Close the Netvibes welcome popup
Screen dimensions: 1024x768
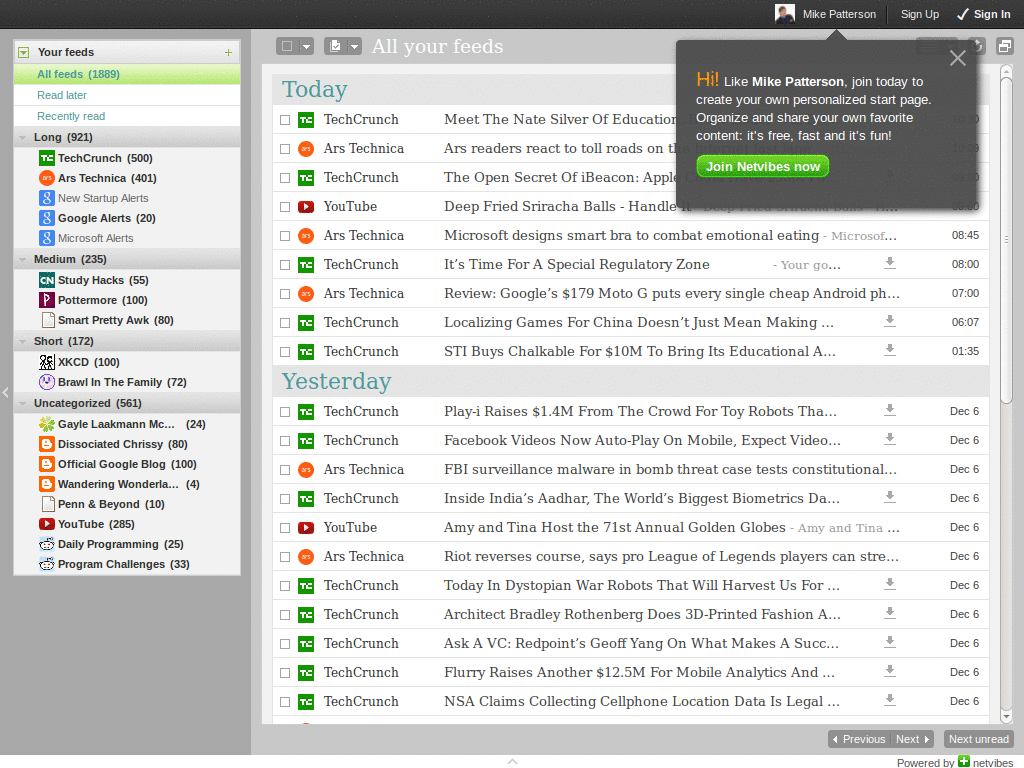(957, 58)
